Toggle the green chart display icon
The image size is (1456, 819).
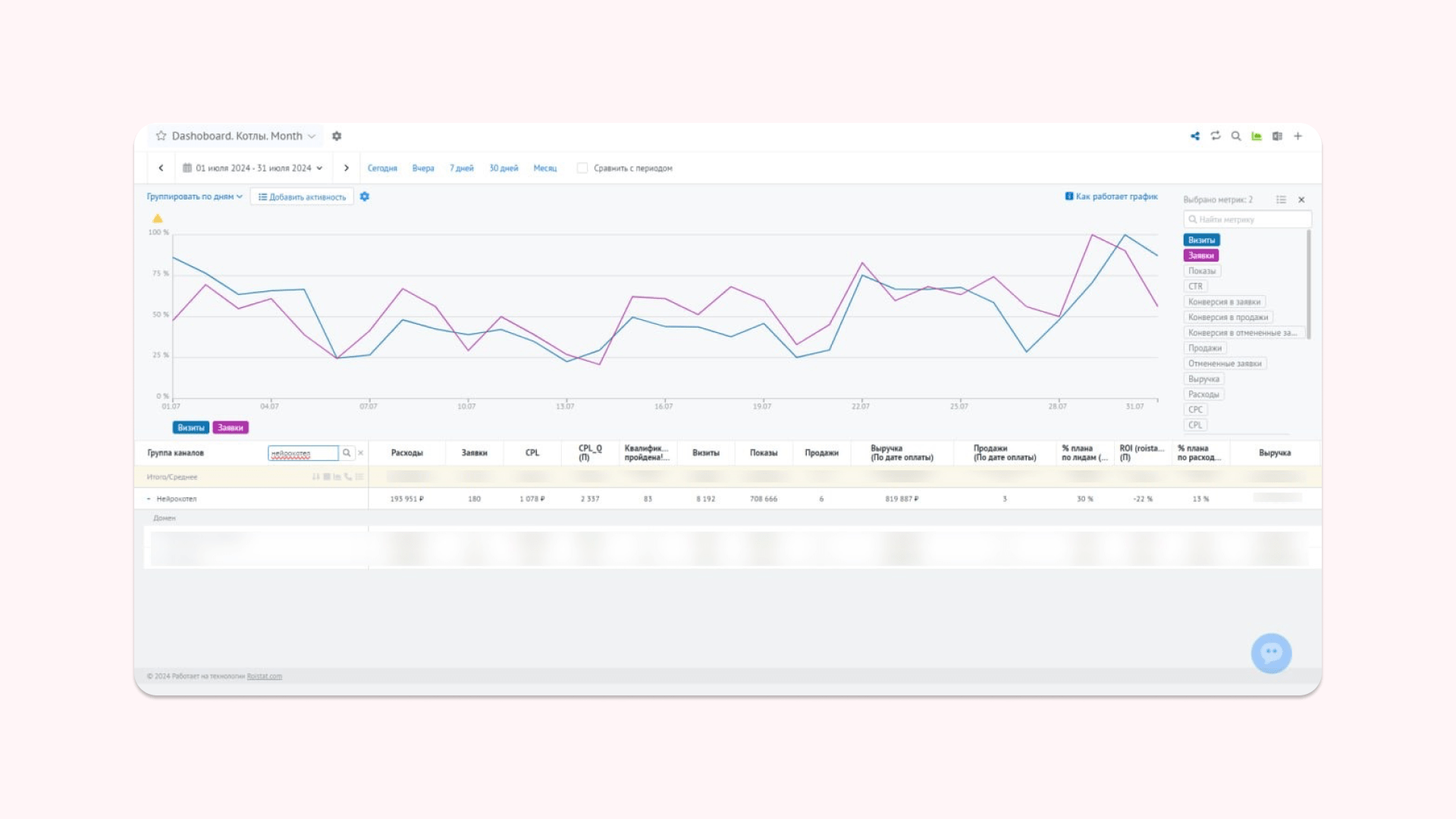(x=1257, y=136)
